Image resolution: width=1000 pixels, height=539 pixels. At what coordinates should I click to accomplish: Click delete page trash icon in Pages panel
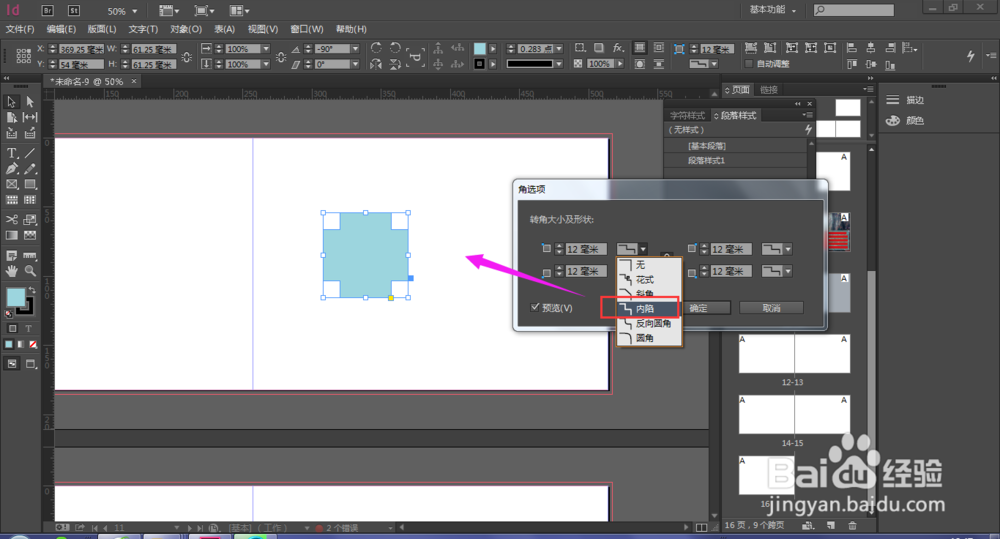[x=852, y=526]
